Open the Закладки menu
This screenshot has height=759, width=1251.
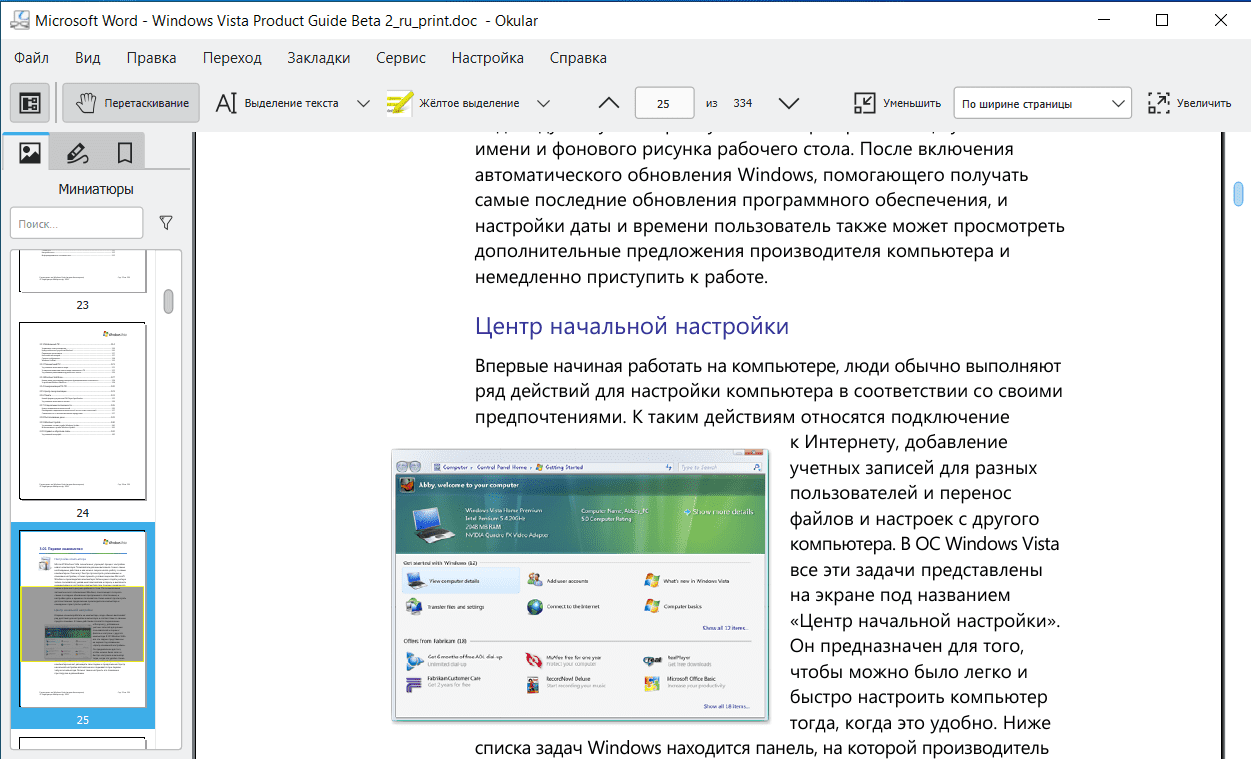click(x=319, y=58)
